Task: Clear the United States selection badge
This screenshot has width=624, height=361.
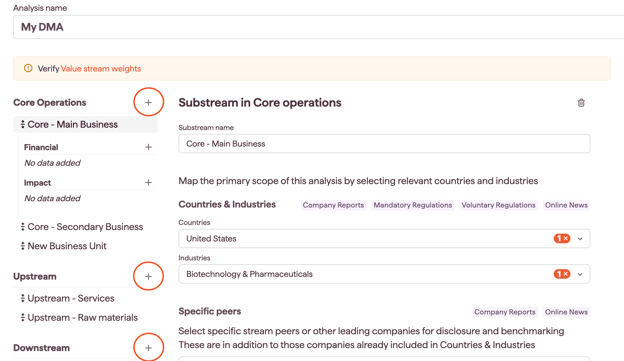Action: click(562, 238)
